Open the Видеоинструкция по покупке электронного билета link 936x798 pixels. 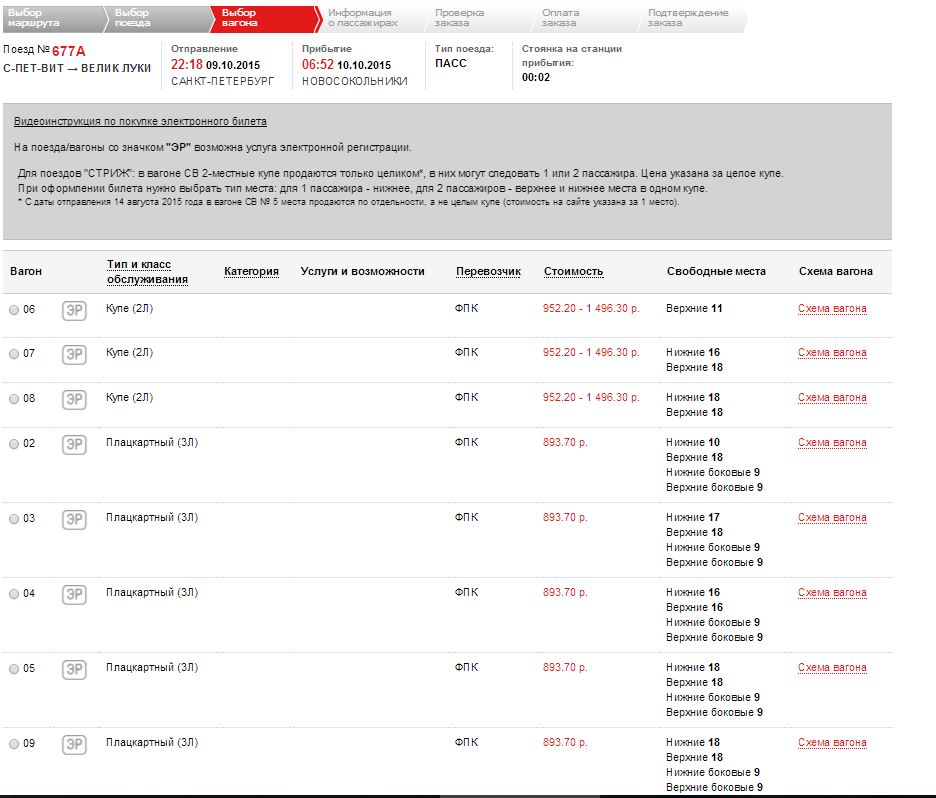140,122
